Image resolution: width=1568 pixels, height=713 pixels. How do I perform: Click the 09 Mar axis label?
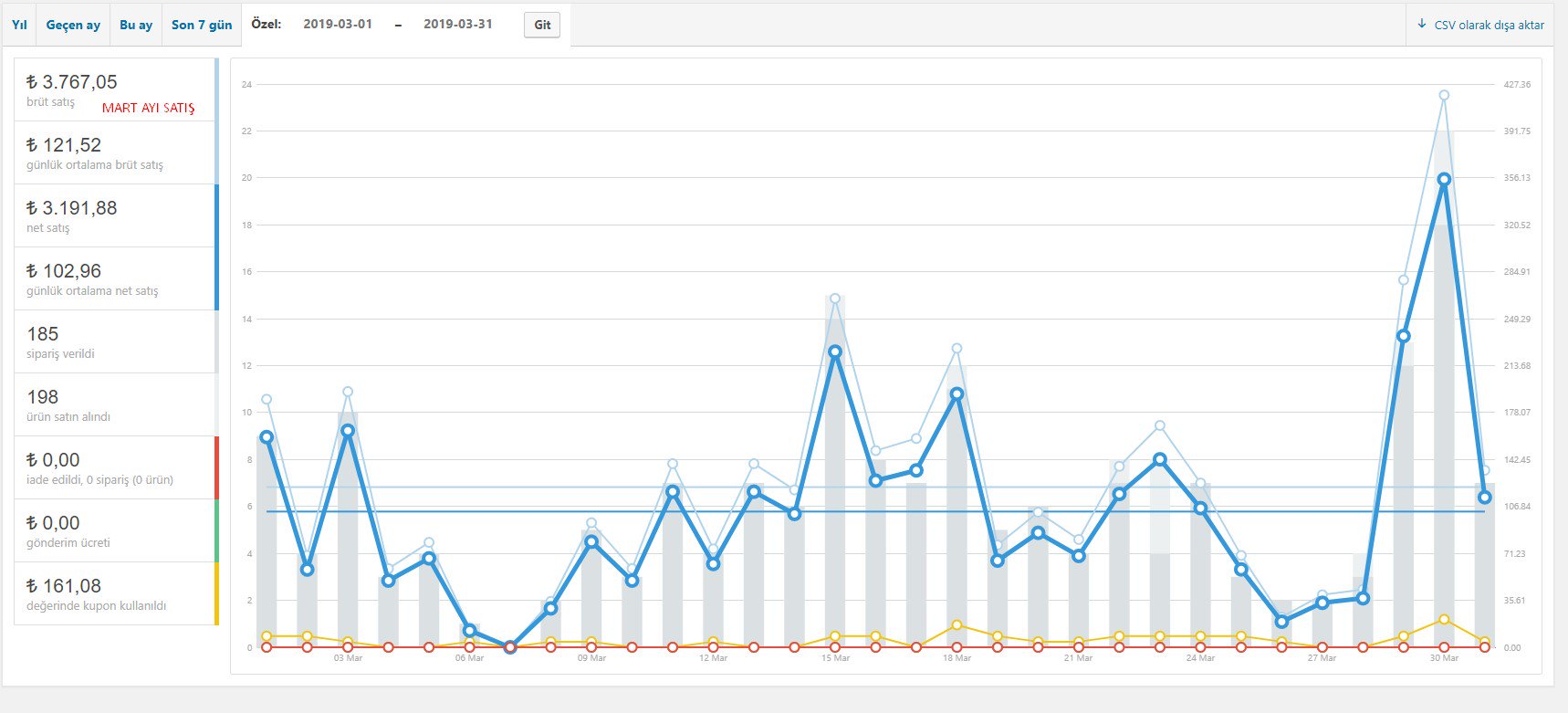591,658
